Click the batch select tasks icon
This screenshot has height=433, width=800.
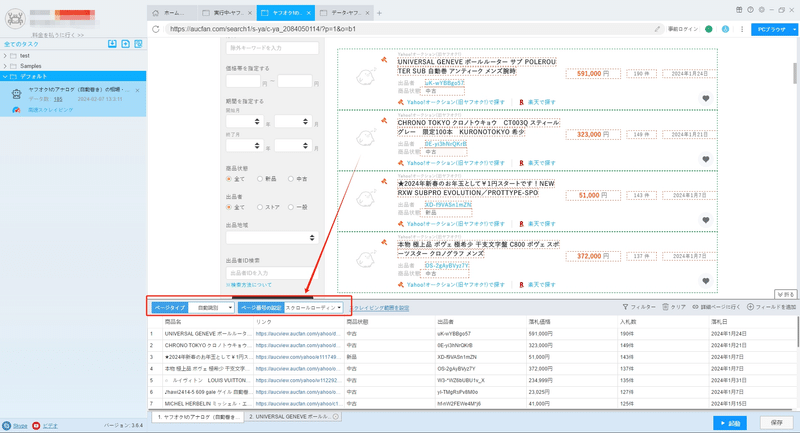click(x=138, y=44)
